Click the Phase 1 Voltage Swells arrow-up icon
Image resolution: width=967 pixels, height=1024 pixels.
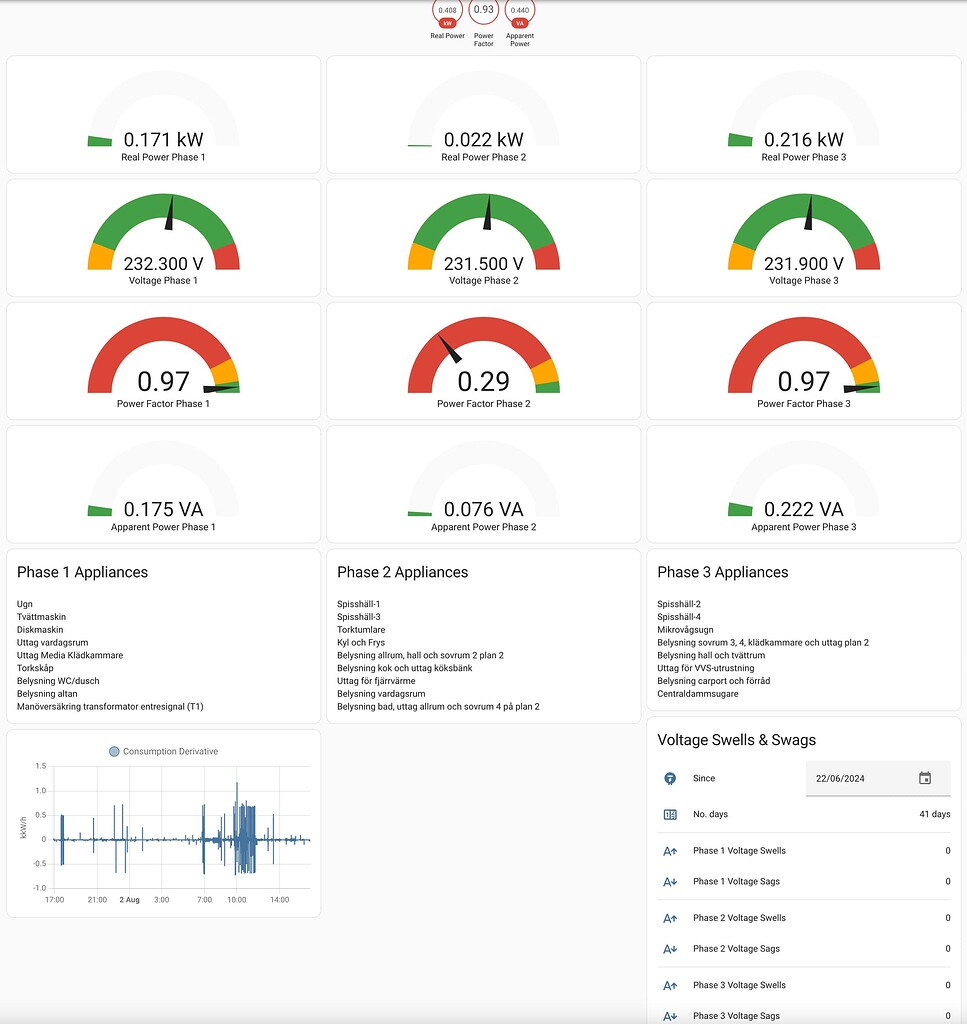tap(669, 851)
